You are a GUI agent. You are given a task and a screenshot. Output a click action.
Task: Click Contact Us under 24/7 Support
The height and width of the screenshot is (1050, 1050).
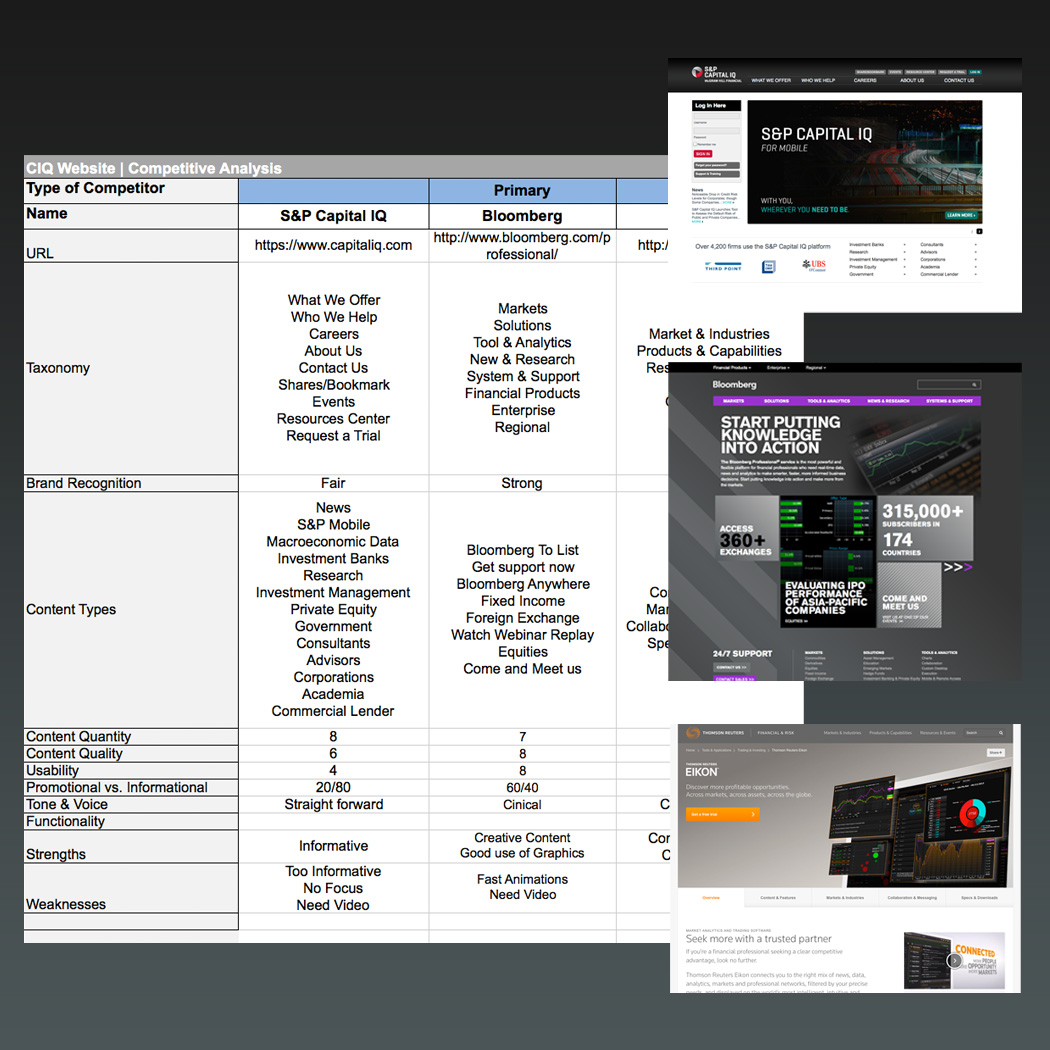[x=731, y=668]
